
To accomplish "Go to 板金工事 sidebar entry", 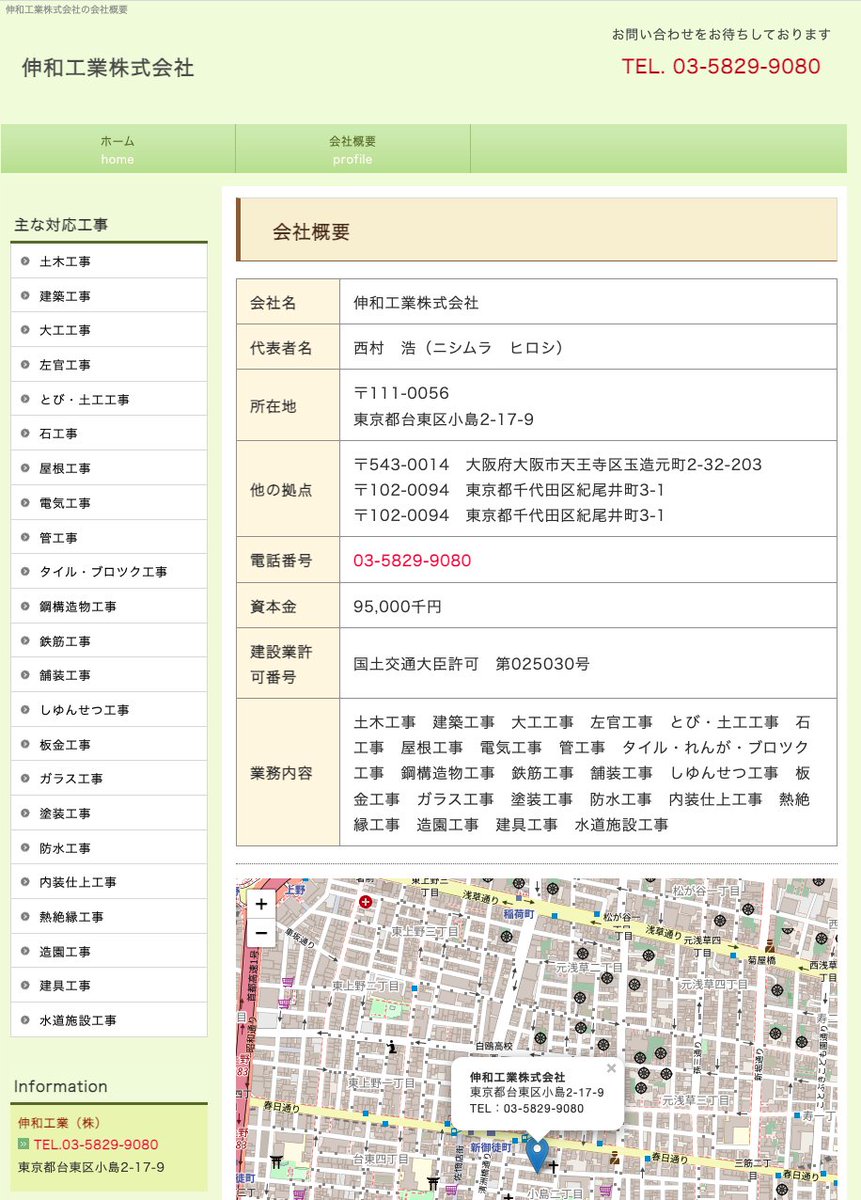I will (x=109, y=744).
